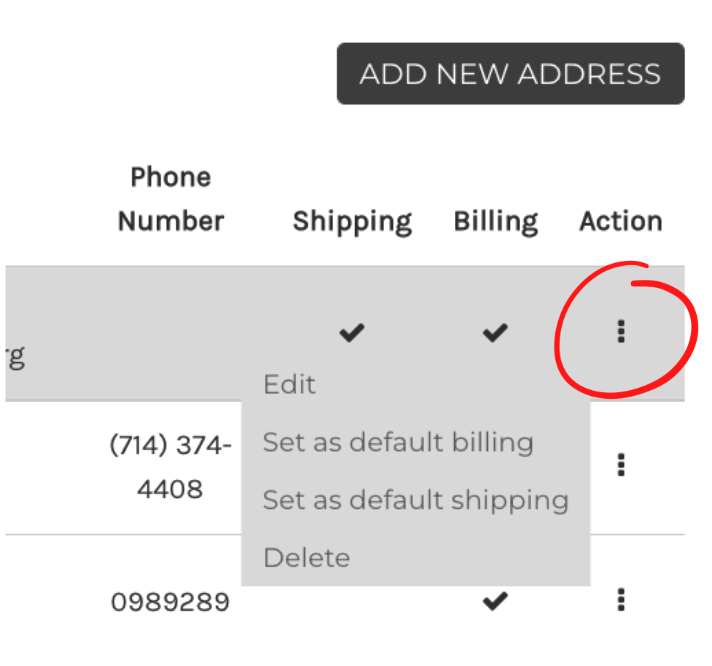Click the phone number (714) 374-4408
Viewport: 712px width, 666px height.
click(170, 467)
